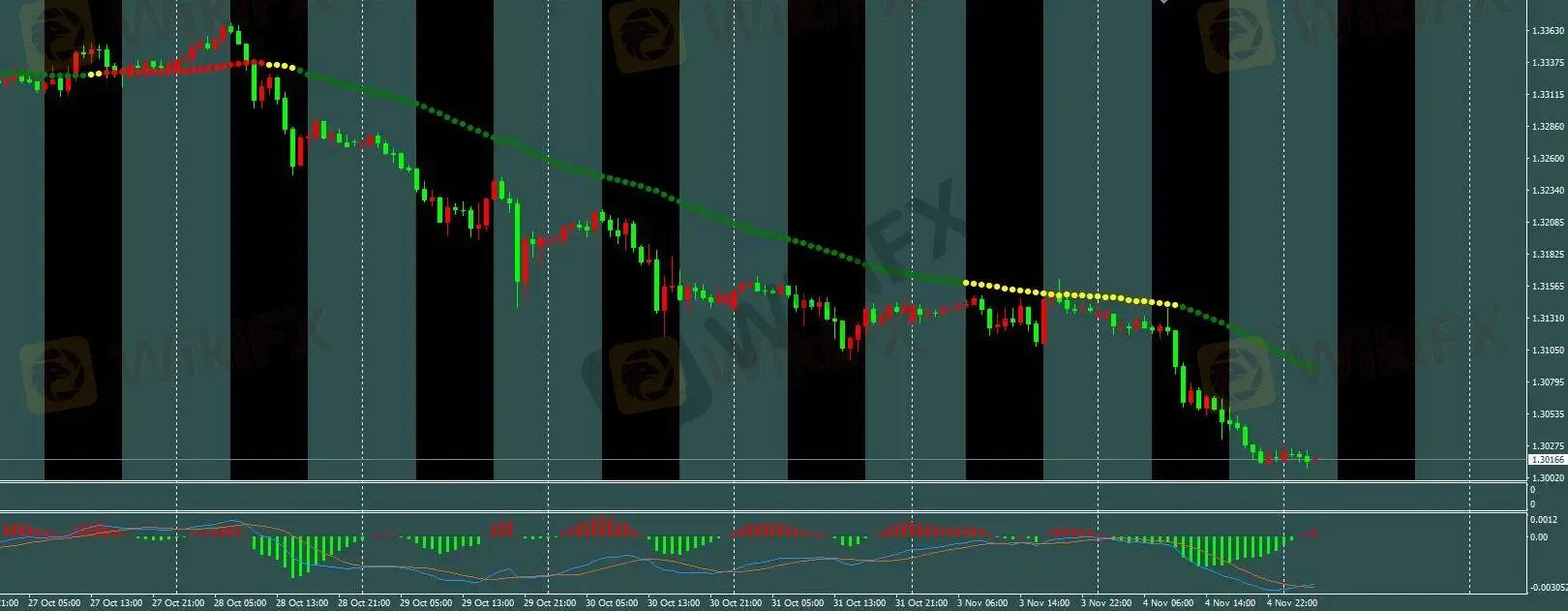Select the 3 Nov 14:00 time label

(x=1043, y=603)
